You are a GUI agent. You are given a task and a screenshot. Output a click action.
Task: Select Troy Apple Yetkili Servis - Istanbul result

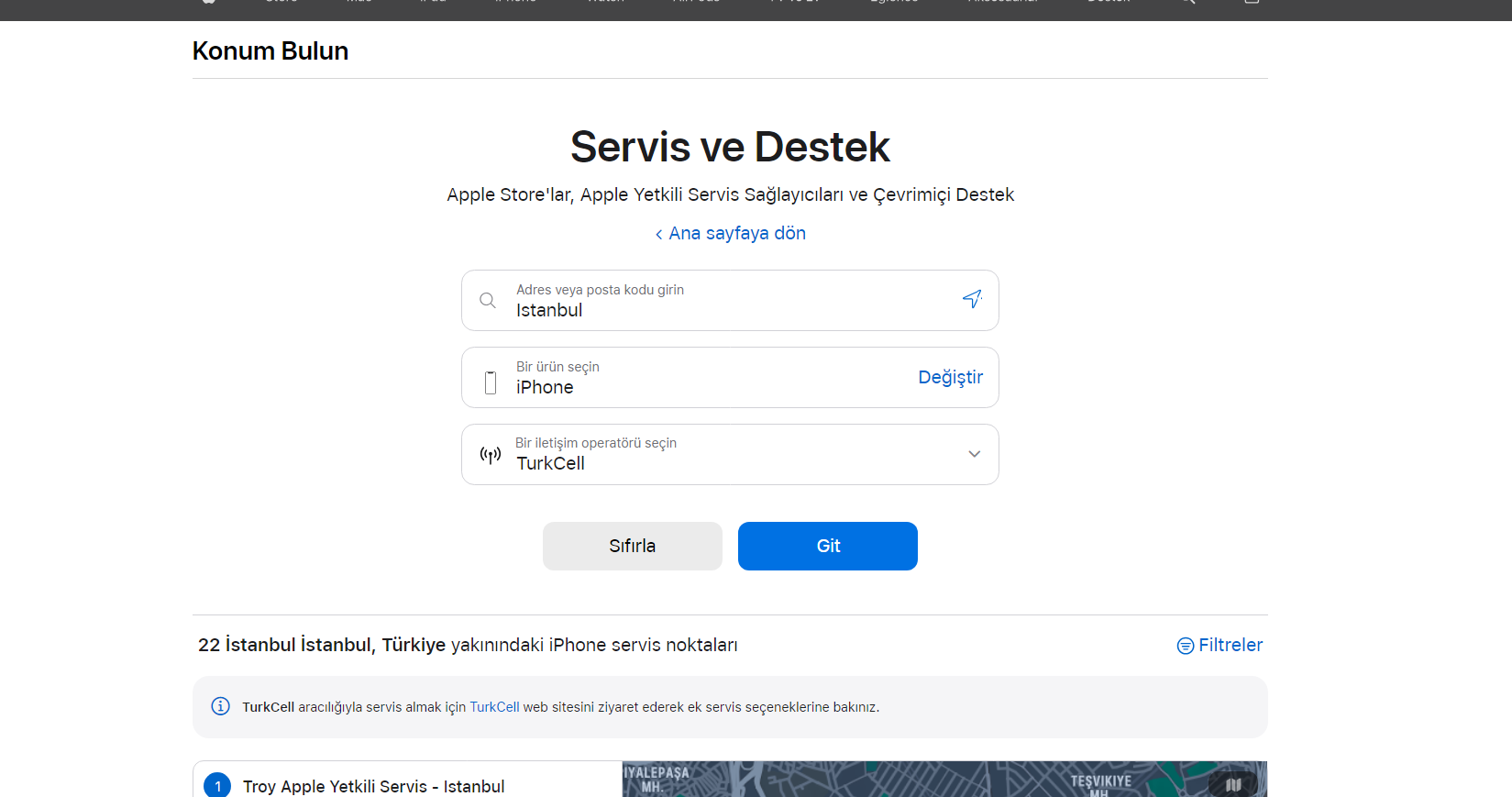[374, 786]
